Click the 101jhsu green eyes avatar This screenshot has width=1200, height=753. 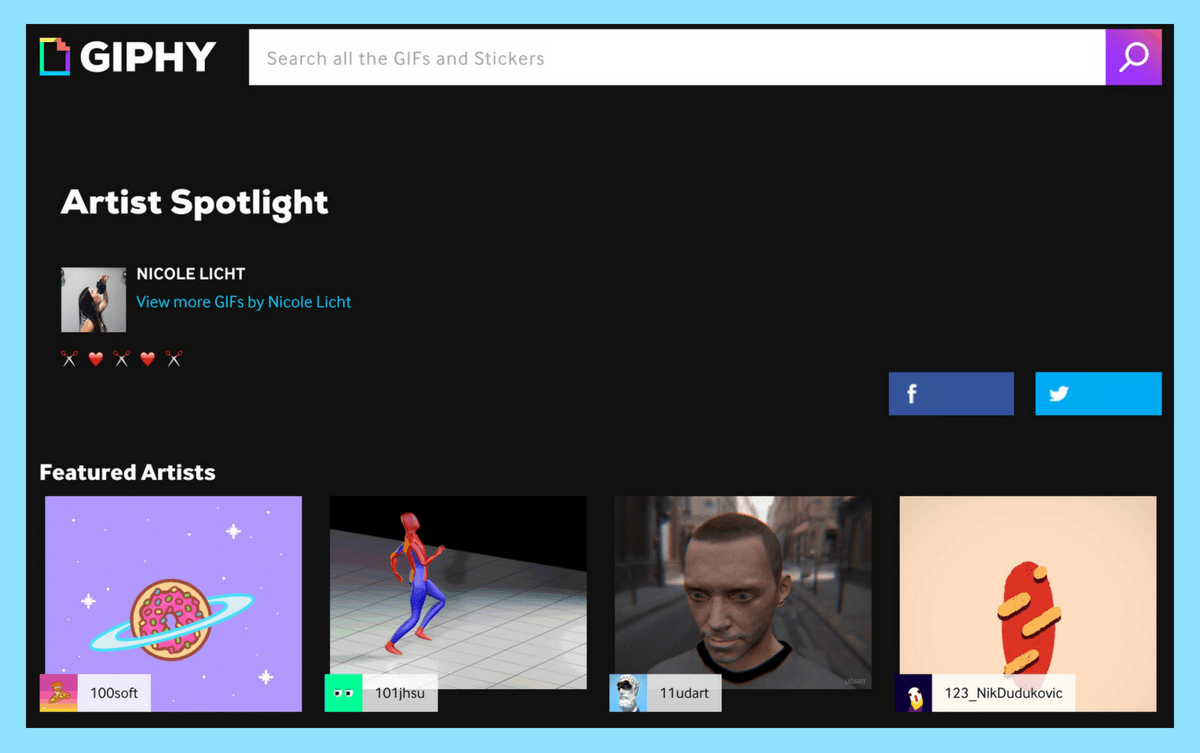click(x=343, y=693)
